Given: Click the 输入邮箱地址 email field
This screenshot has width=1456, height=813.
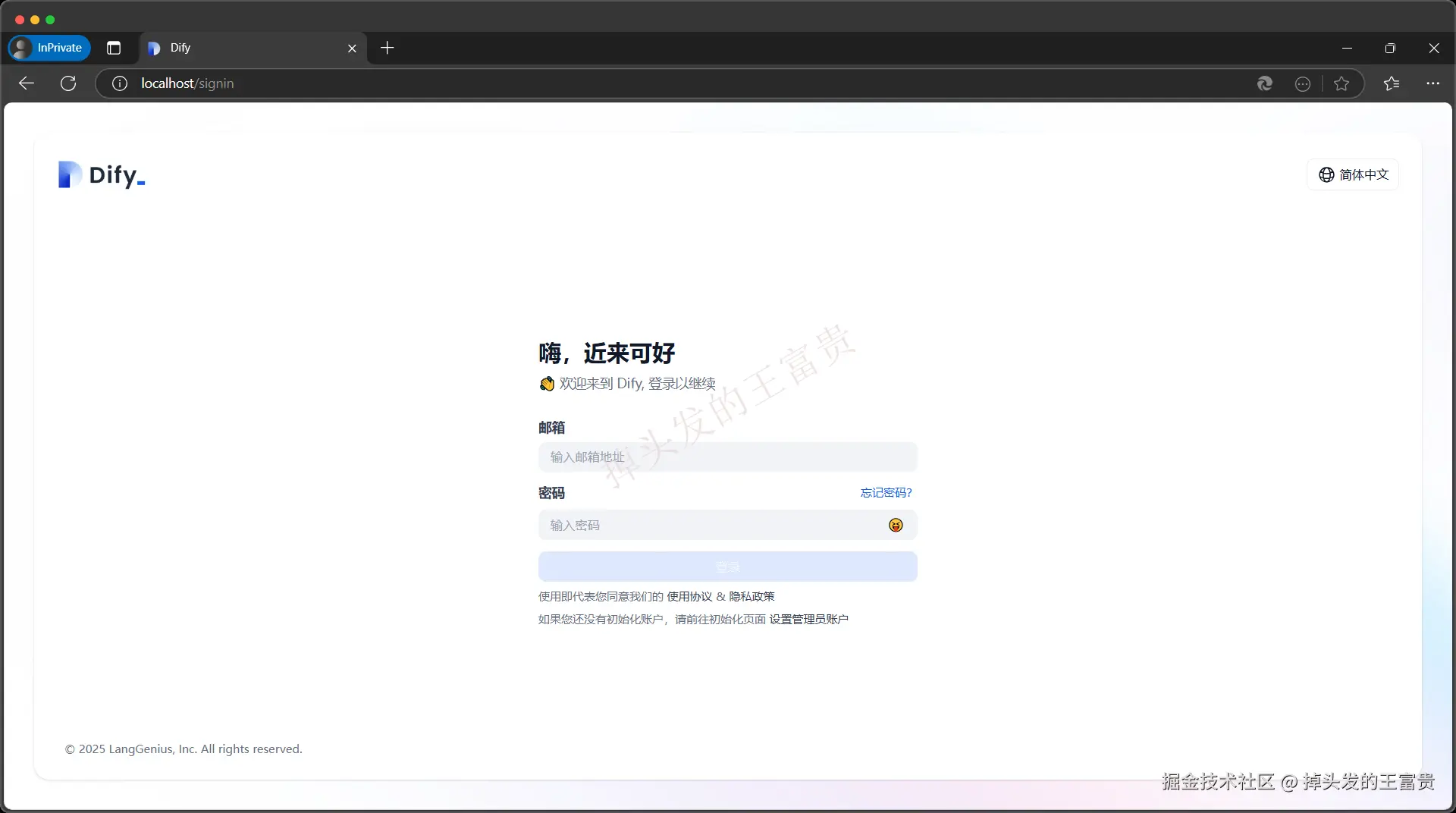Looking at the screenshot, I should pos(726,457).
